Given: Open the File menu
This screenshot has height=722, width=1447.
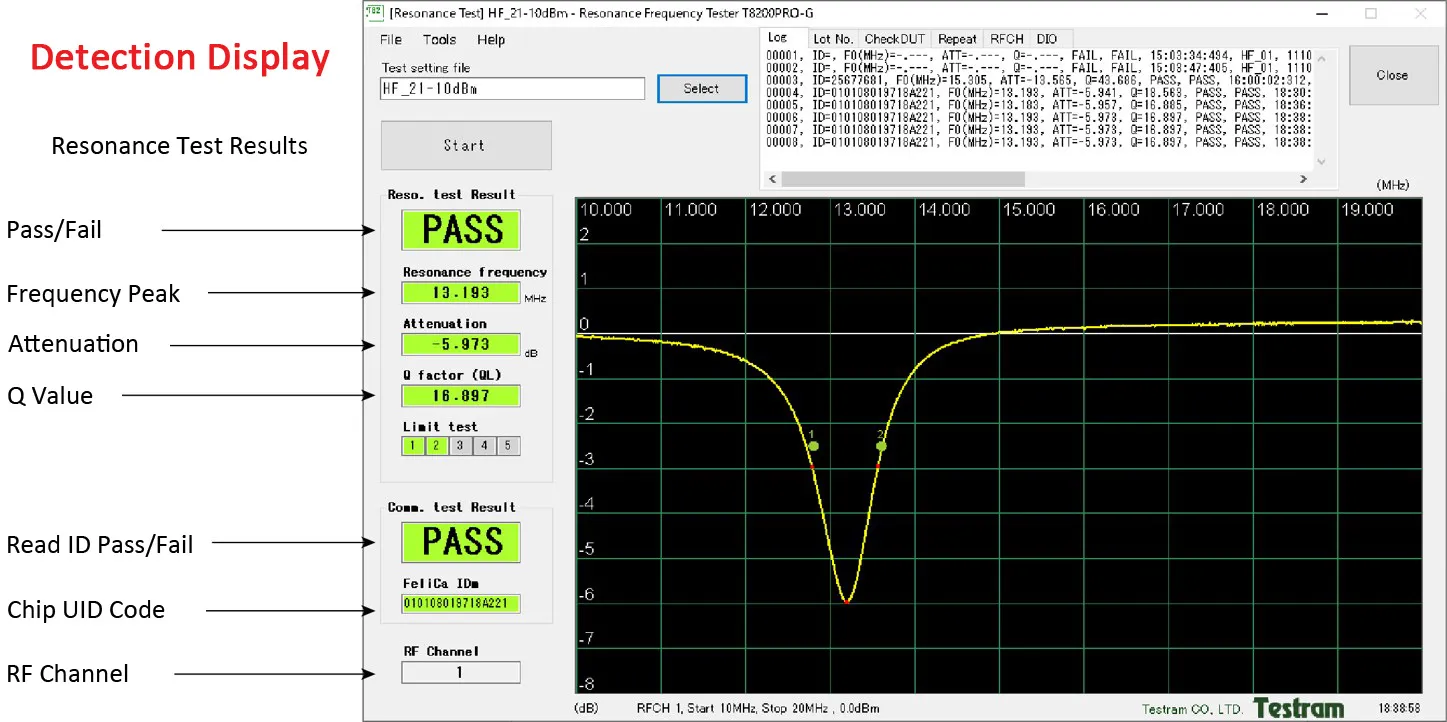Looking at the screenshot, I should pyautogui.click(x=391, y=40).
